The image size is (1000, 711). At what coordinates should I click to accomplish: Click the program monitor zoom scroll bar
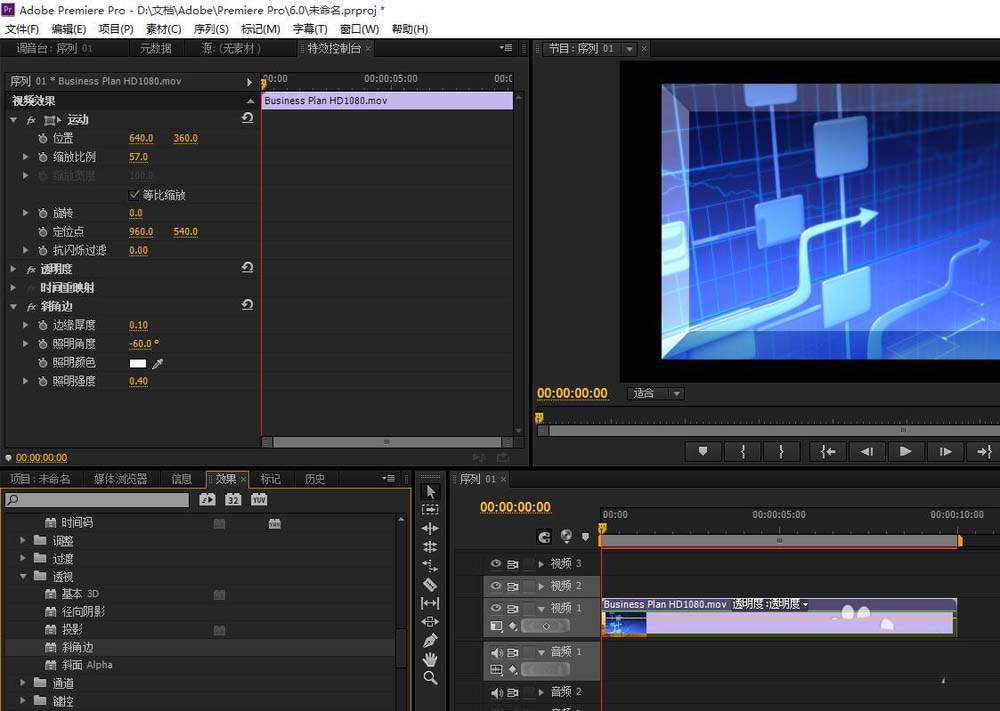pyautogui.click(x=775, y=430)
